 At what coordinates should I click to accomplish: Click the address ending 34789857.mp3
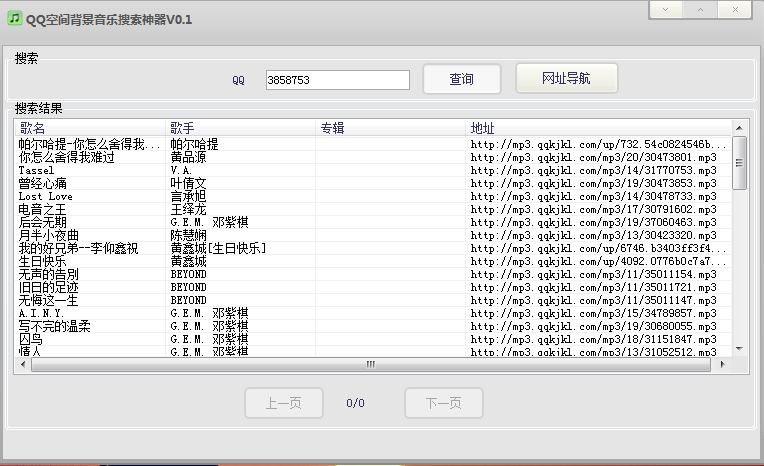pyautogui.click(x=593, y=313)
